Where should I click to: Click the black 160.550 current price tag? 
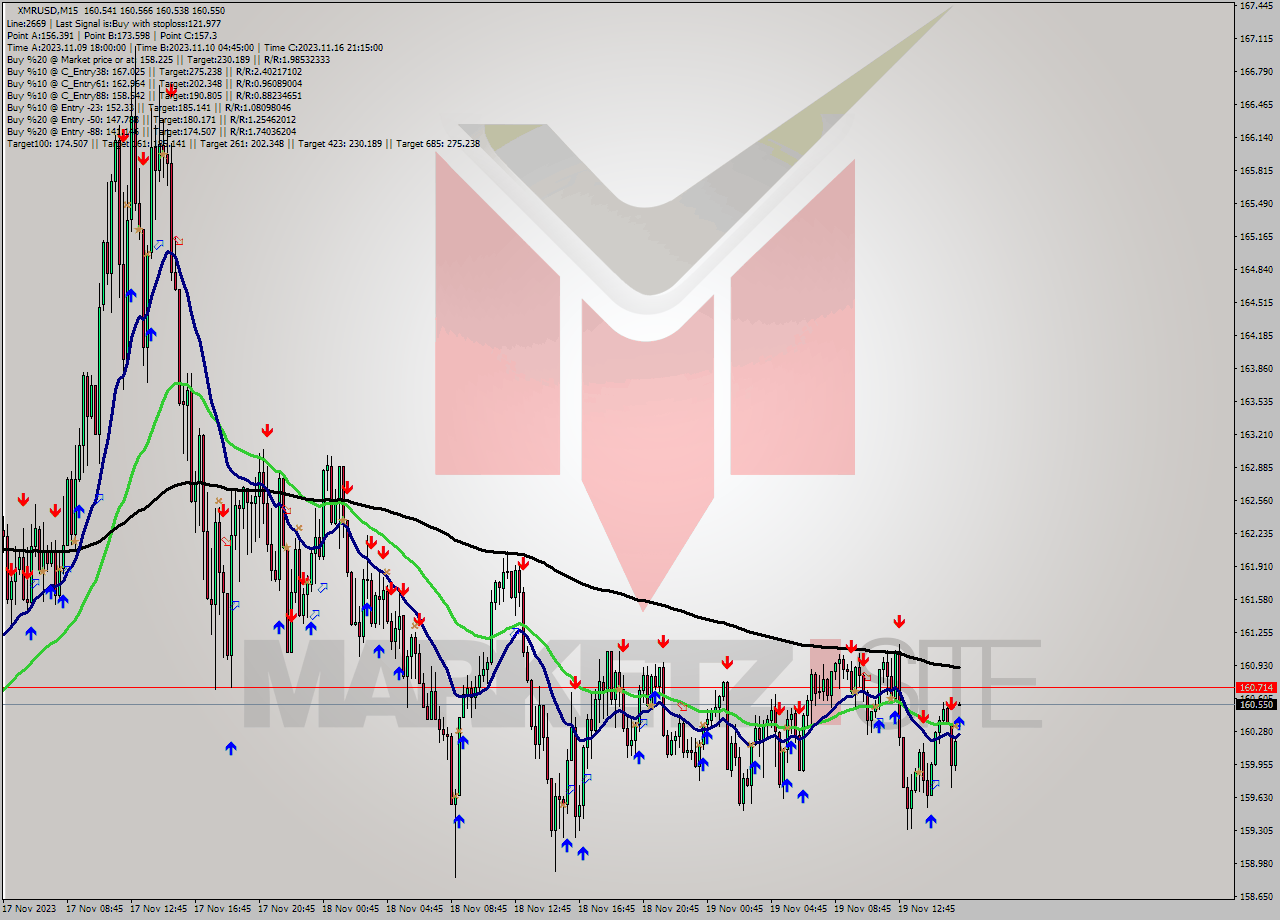[1256, 704]
